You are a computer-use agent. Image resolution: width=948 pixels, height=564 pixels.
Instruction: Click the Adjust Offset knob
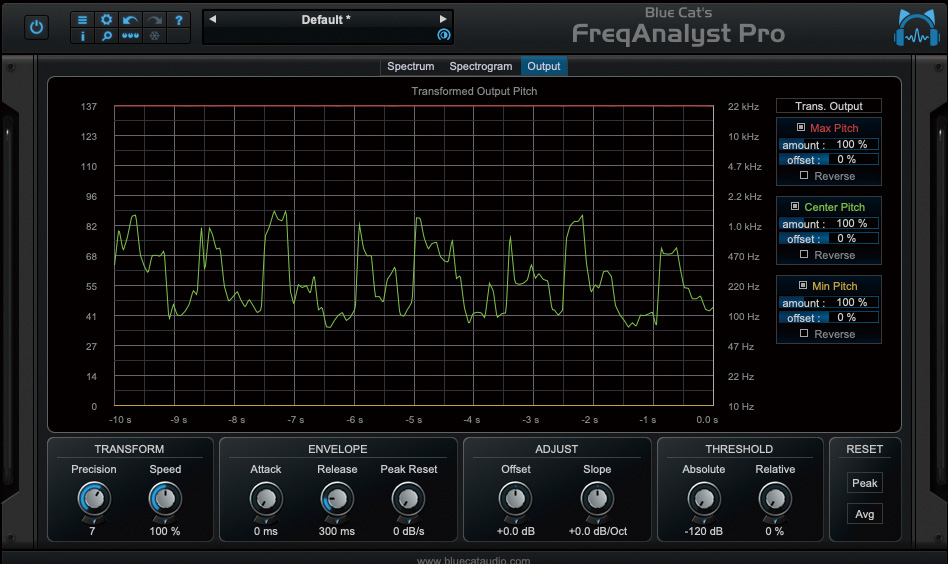click(515, 499)
